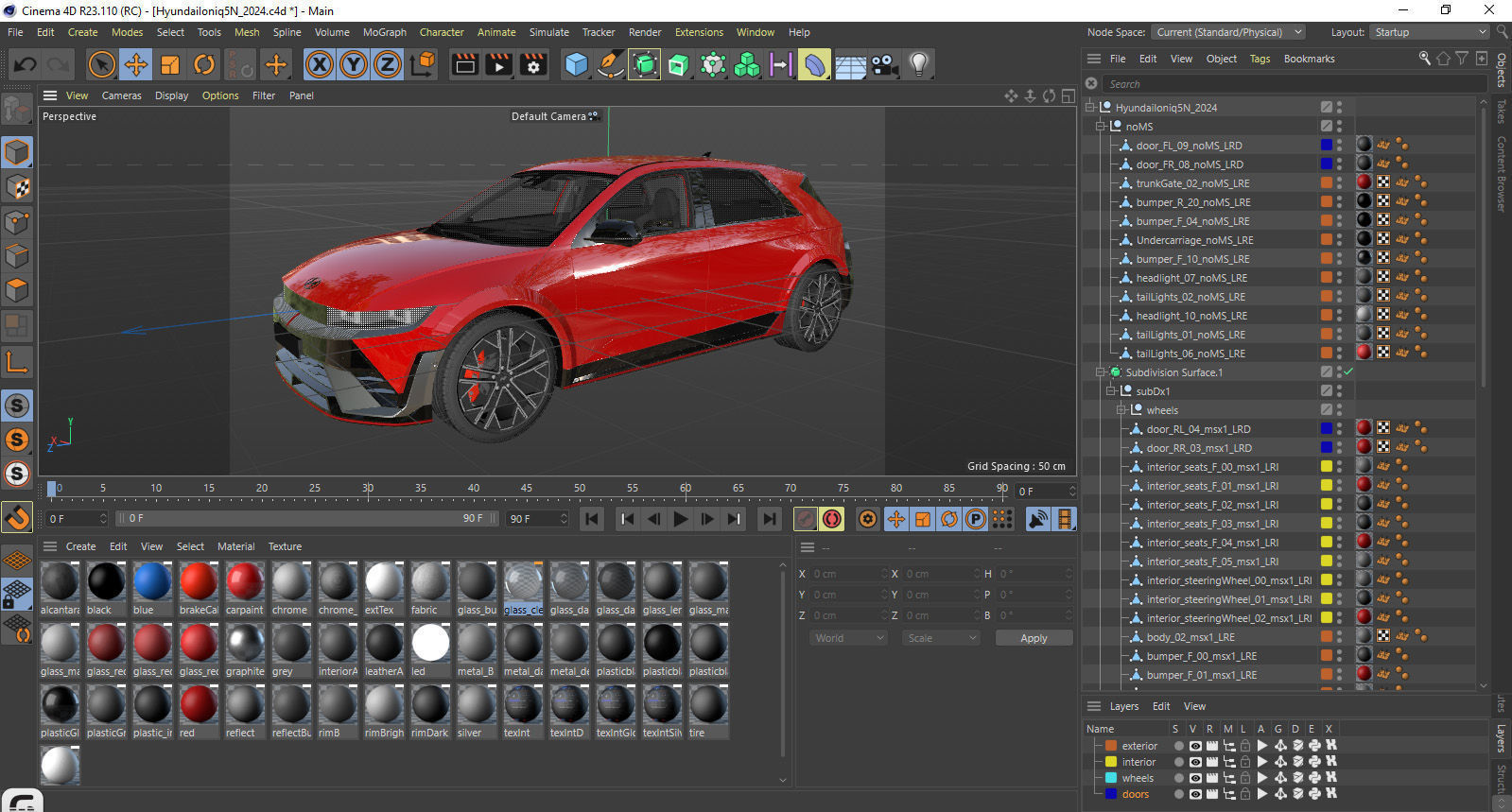Click the Cloner MoGraph icon
This screenshot has width=1512, height=812.
pyautogui.click(x=747, y=64)
